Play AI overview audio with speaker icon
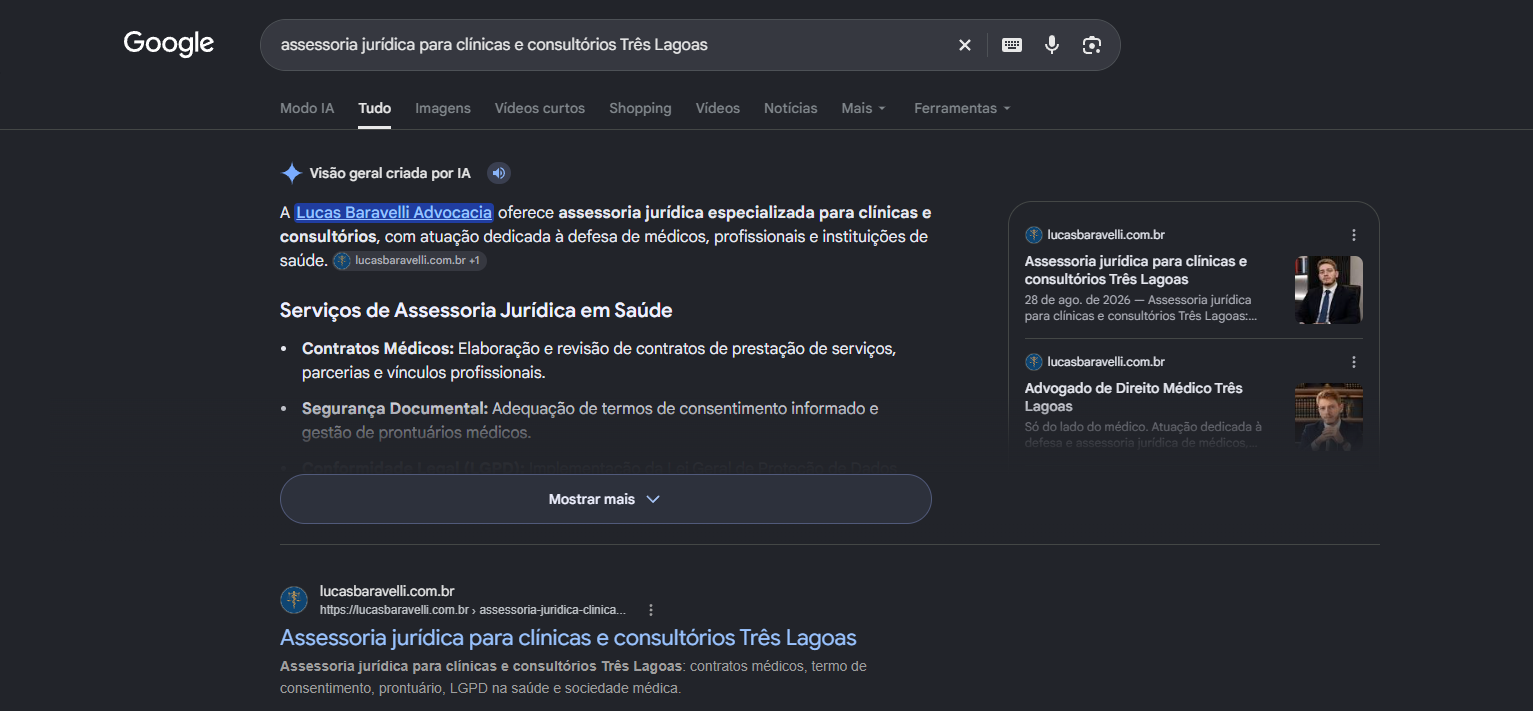 coord(499,173)
